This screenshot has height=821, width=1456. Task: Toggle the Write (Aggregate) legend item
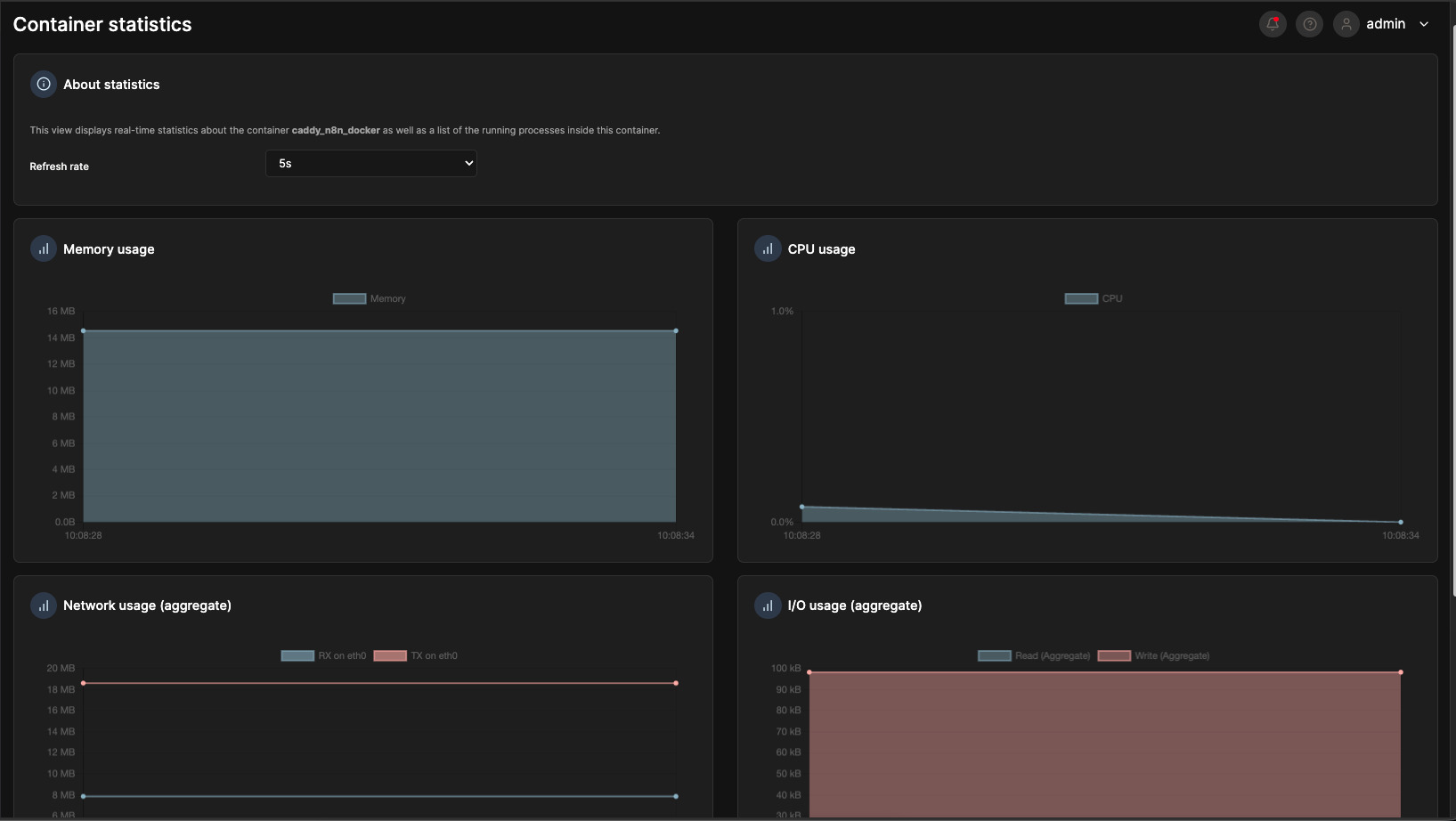pos(1154,656)
